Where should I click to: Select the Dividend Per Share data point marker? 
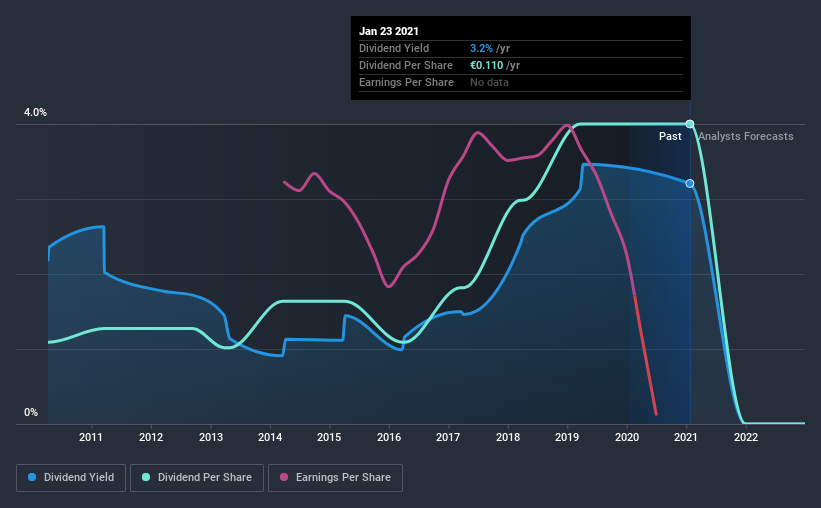point(690,124)
